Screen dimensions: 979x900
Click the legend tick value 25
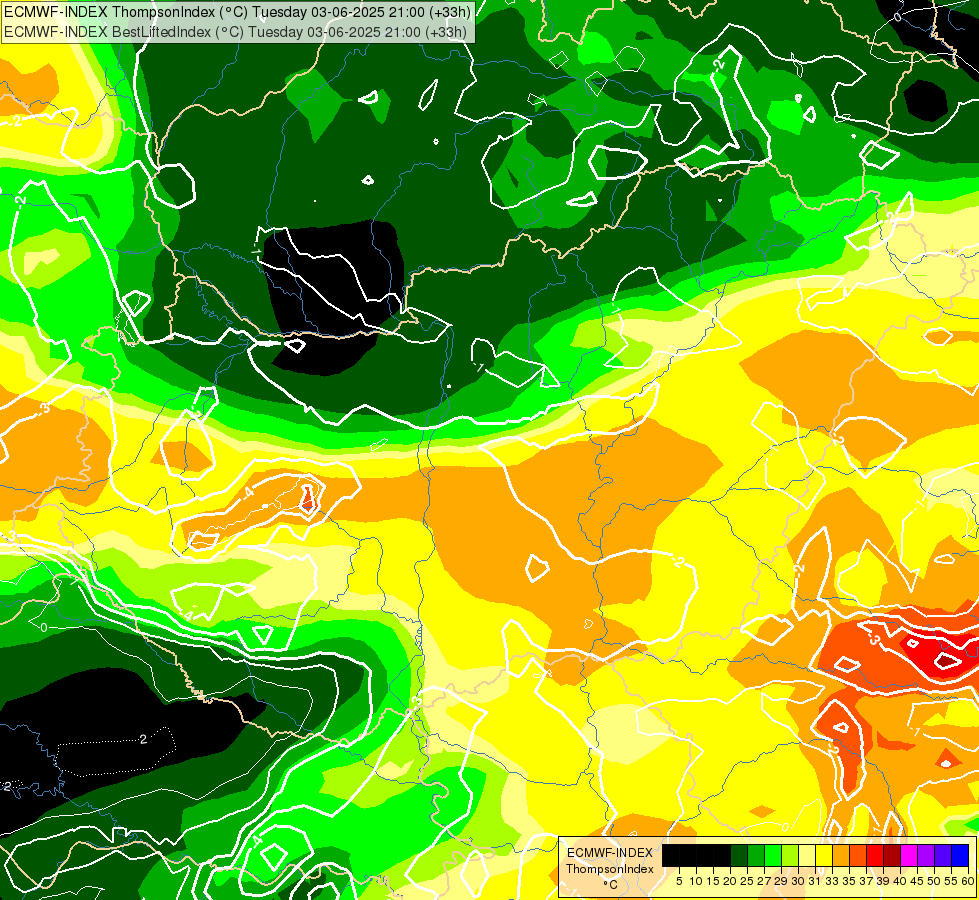[747, 881]
